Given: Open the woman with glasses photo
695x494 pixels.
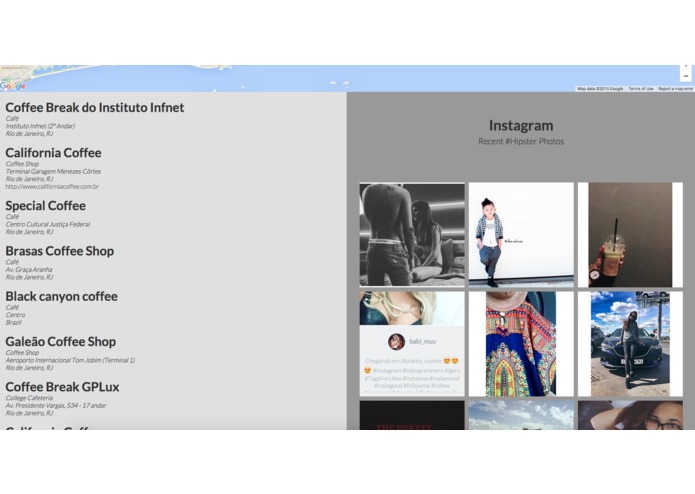Looking at the screenshot, I should click(630, 415).
